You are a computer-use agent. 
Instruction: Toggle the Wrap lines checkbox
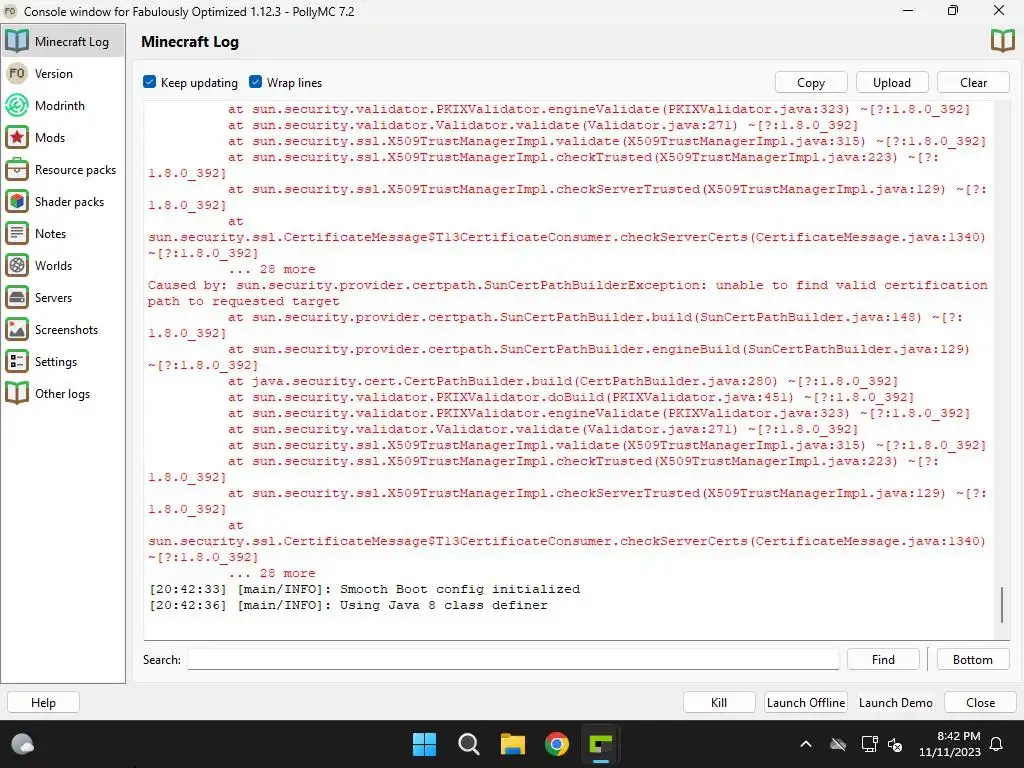[255, 82]
